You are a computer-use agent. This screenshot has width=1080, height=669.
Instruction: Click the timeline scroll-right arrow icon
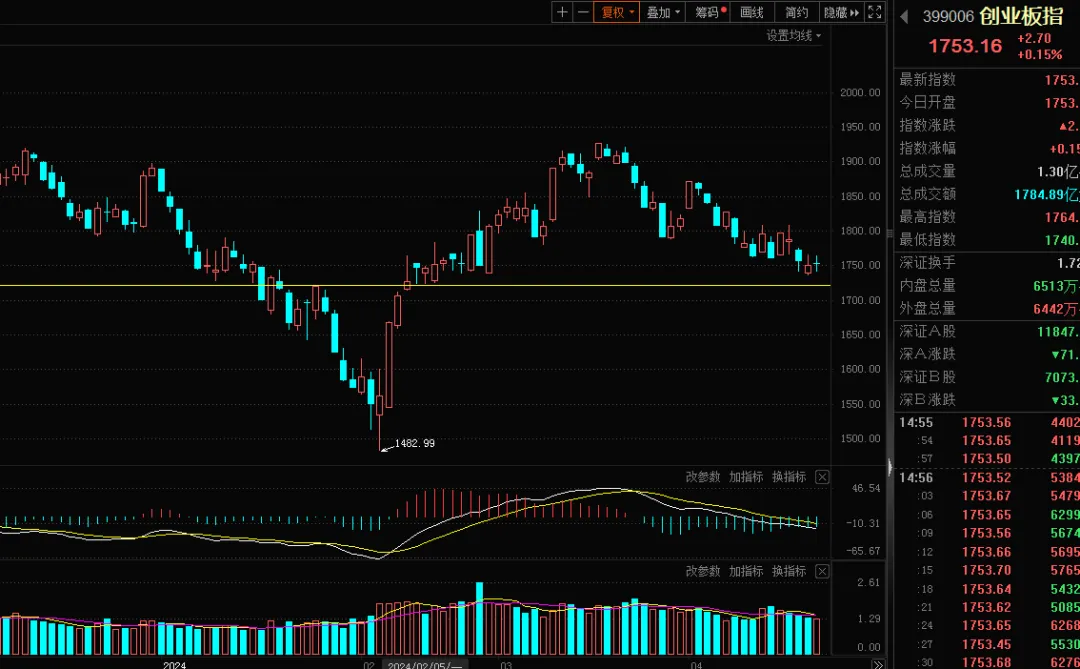878,664
